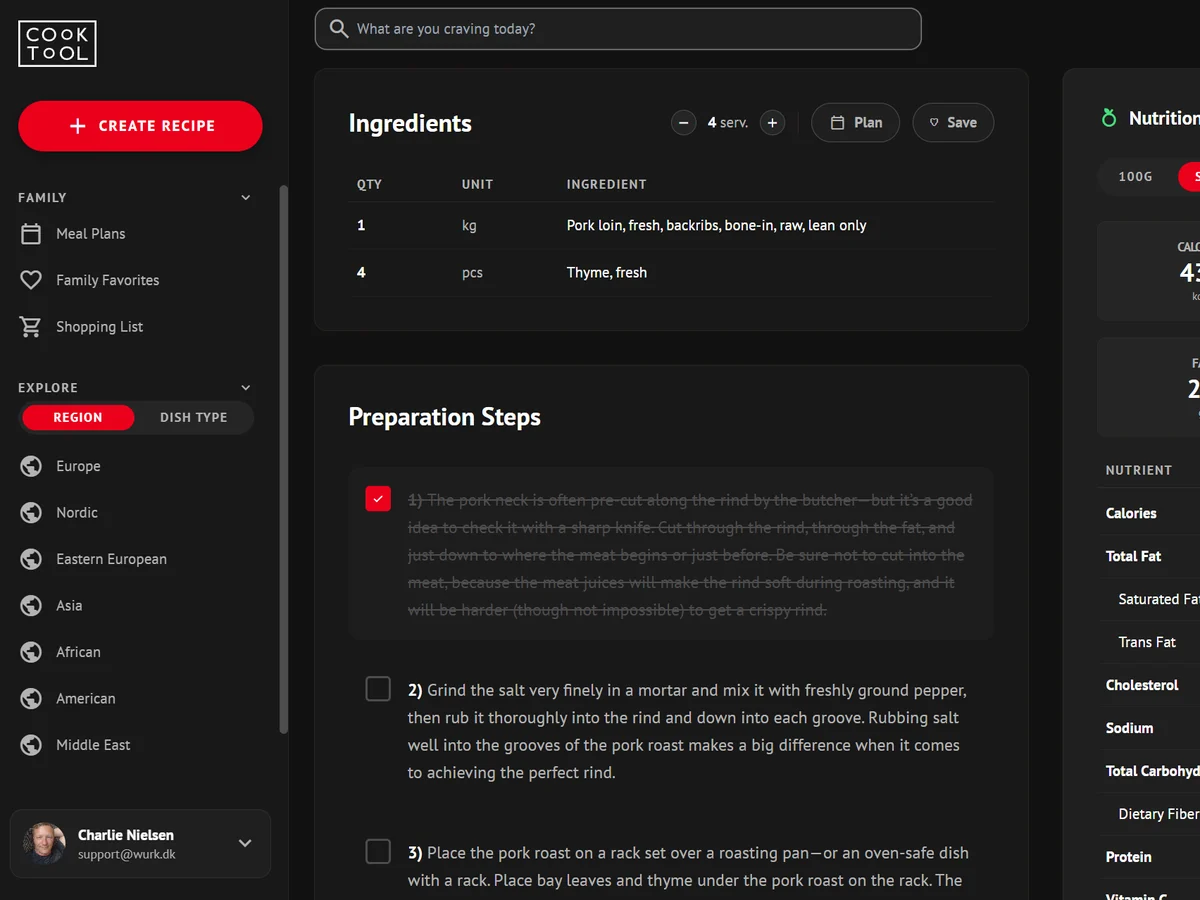Viewport: 1200px width, 900px height.
Task: Click the Preparation Steps heading
Action: click(445, 417)
